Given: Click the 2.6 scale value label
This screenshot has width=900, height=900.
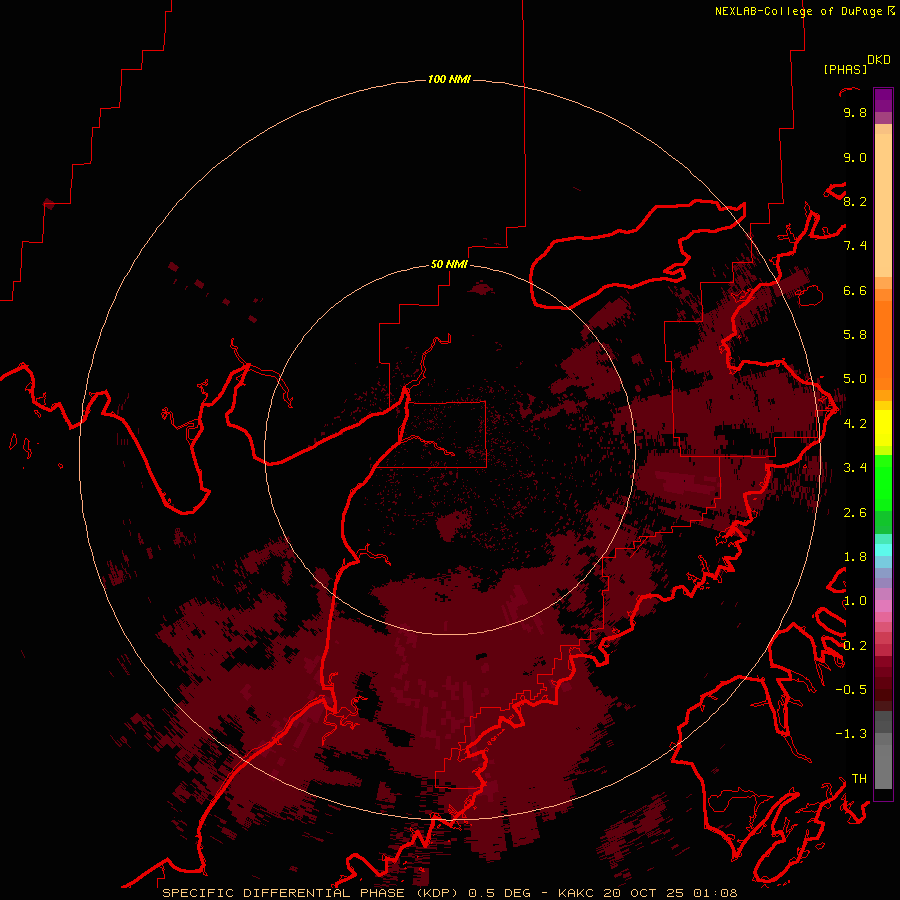Looking at the screenshot, I should point(855,513).
